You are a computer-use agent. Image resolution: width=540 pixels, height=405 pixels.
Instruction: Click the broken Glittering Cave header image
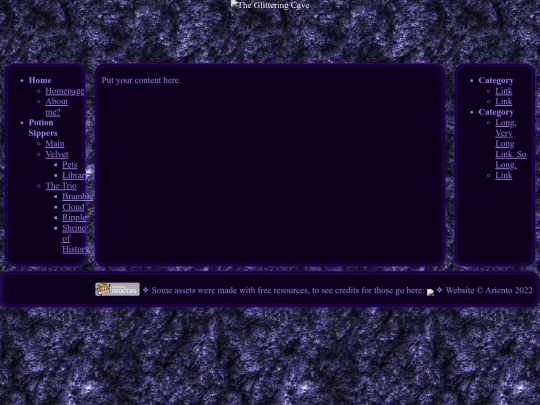[270, 5]
